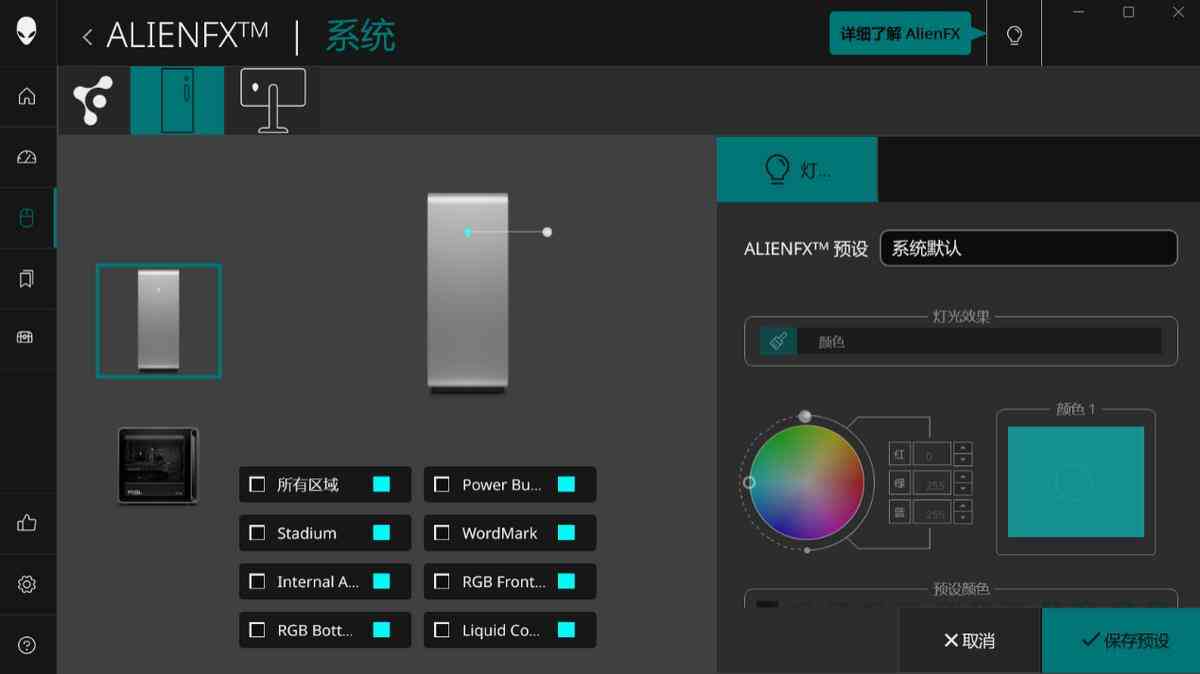Enable the 所有区域 checkbox
The image size is (1200, 674).
pyautogui.click(x=256, y=484)
